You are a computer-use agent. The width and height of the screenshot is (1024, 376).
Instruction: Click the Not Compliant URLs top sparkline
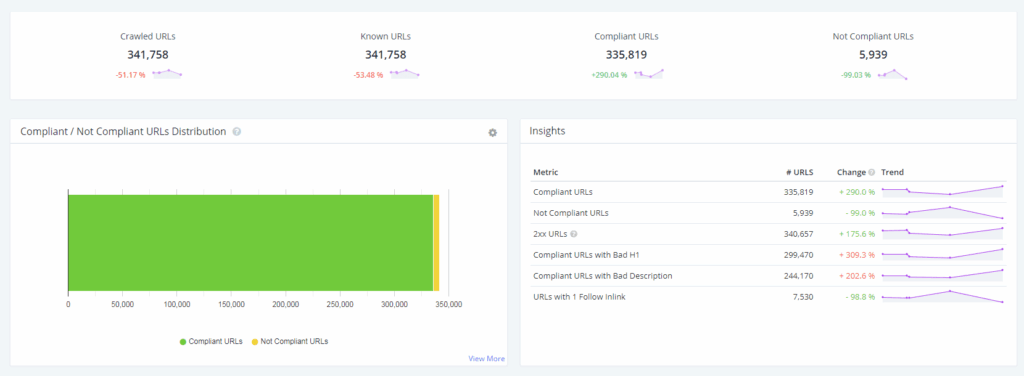(x=892, y=74)
